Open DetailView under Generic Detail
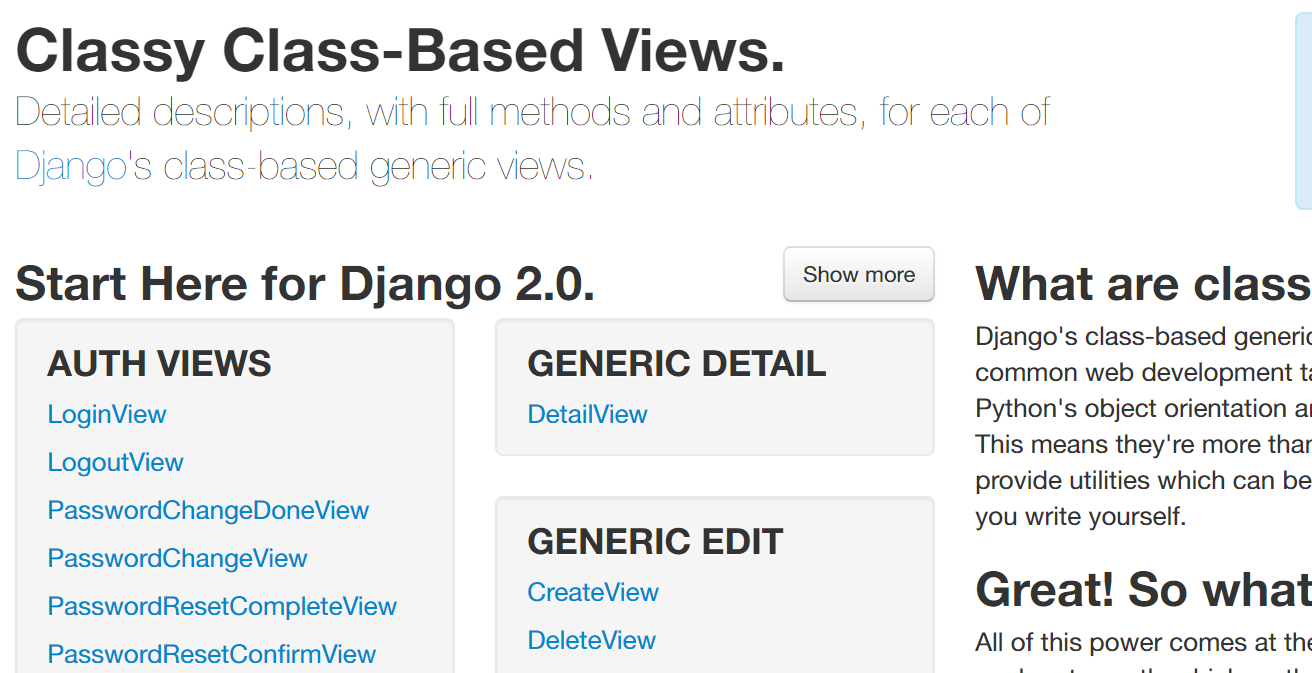 coord(588,414)
